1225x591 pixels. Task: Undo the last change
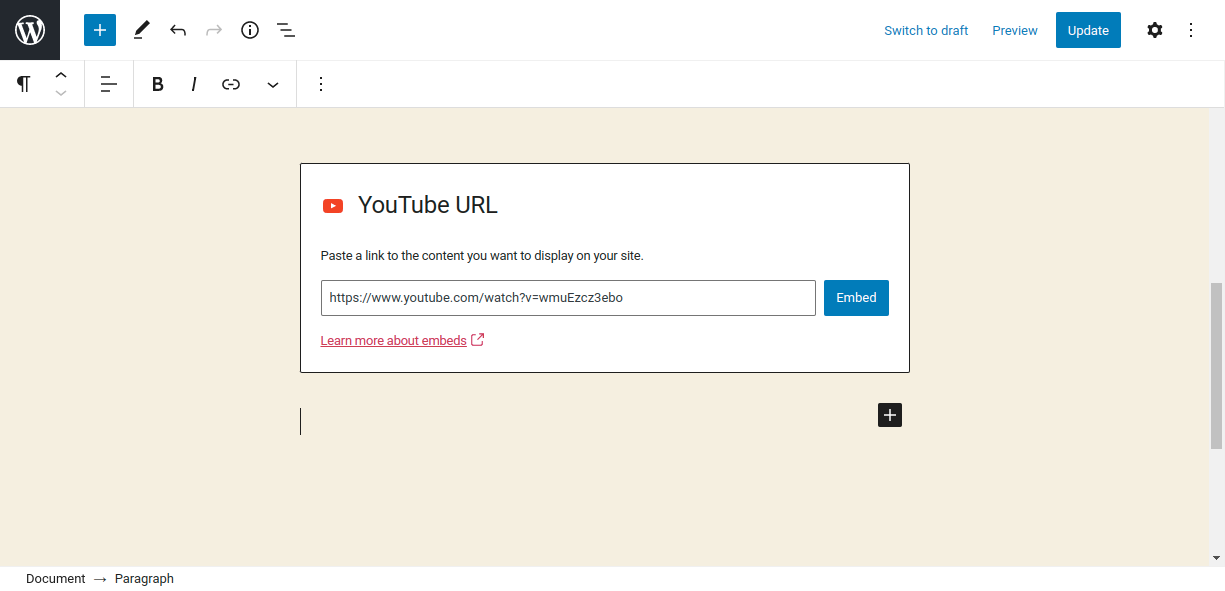[x=178, y=30]
